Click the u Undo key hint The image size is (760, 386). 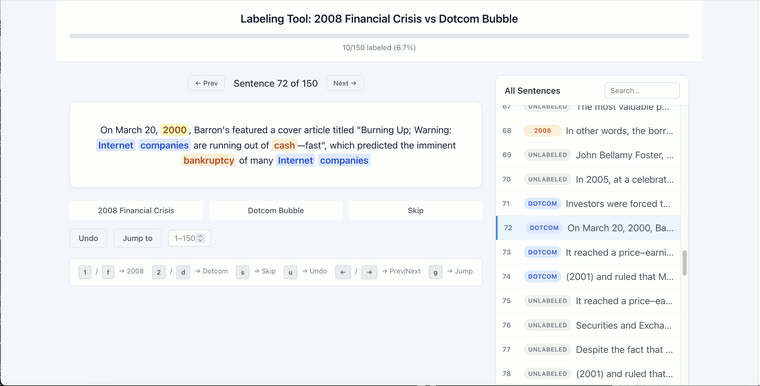[290, 272]
